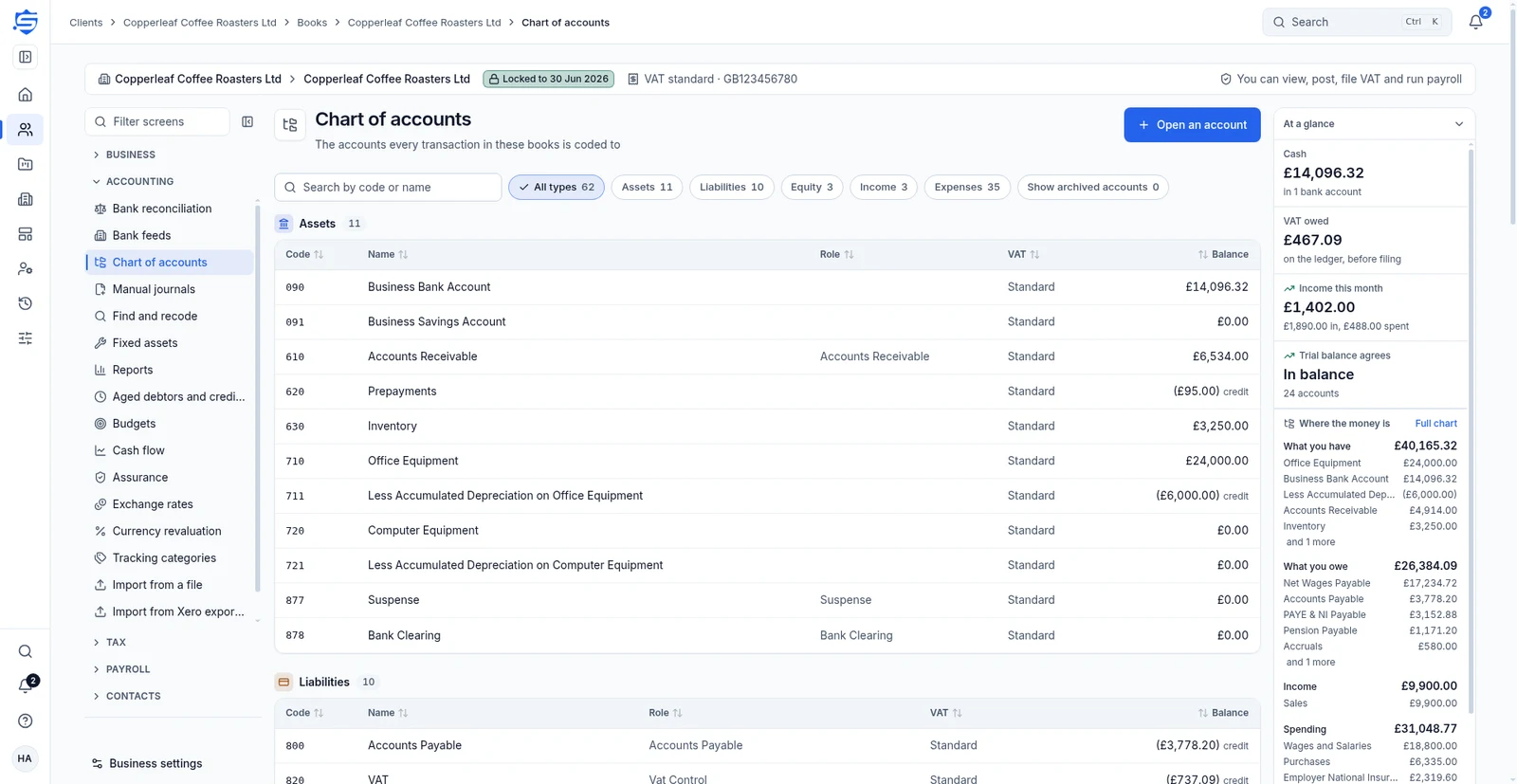Open Fixed assets in sidebar
Viewport: 1517px width, 784px height.
tap(170, 343)
